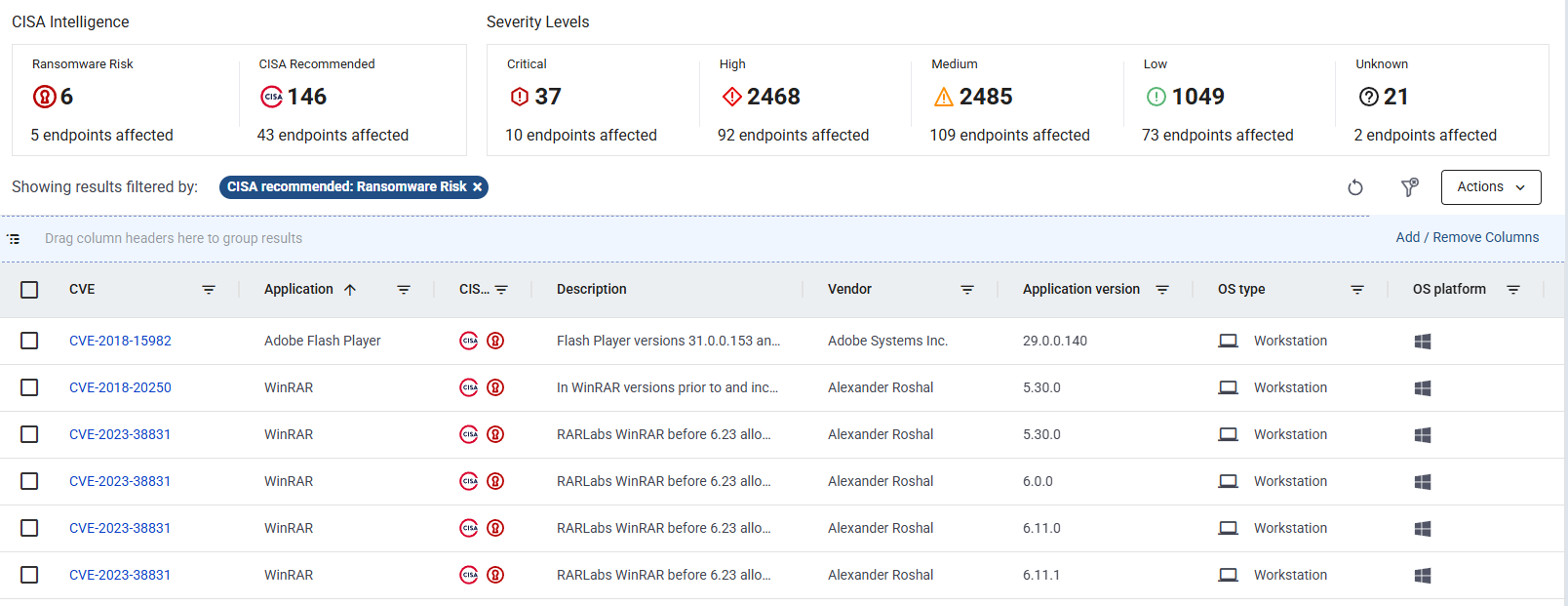The image size is (1568, 606).
Task: Click 'In WinRAR versions prior to' description cell
Action: tap(667, 387)
